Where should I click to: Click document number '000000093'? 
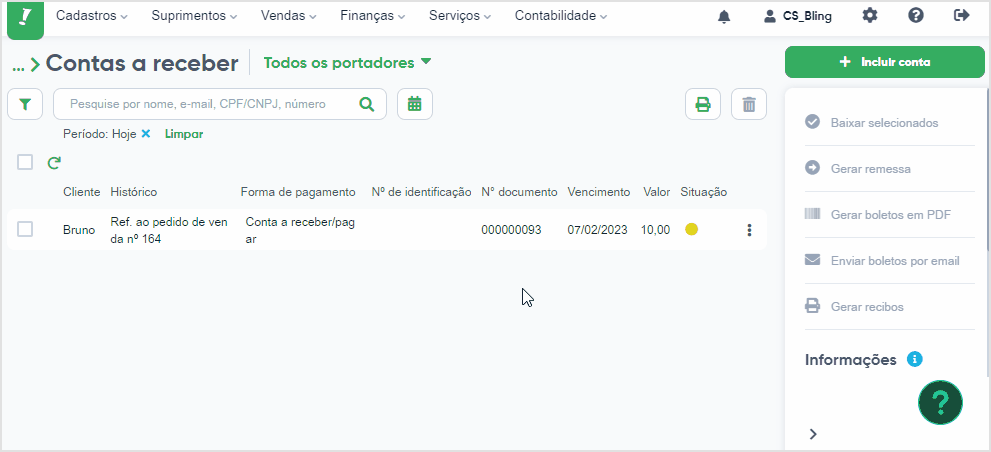[511, 230]
